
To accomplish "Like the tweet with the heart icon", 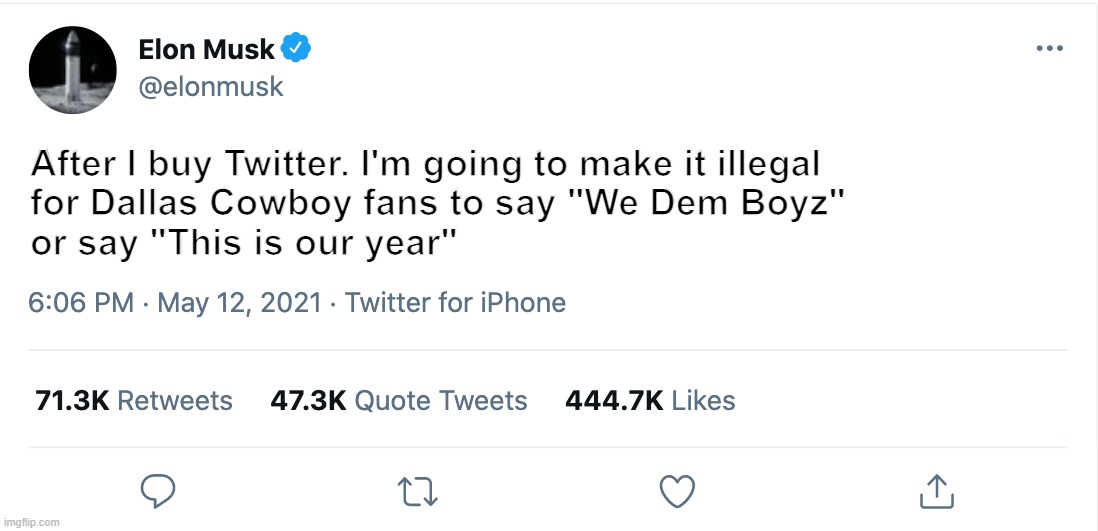I will point(679,490).
